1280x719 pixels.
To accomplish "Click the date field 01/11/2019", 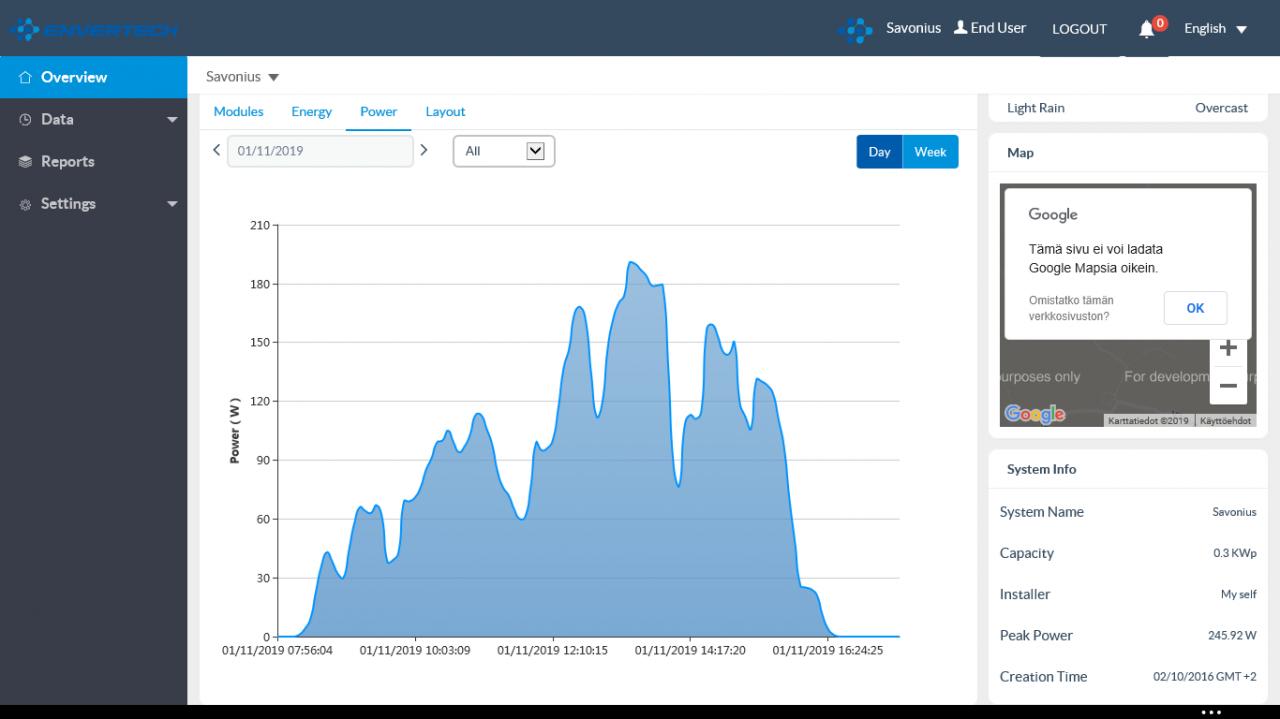I will [x=320, y=151].
